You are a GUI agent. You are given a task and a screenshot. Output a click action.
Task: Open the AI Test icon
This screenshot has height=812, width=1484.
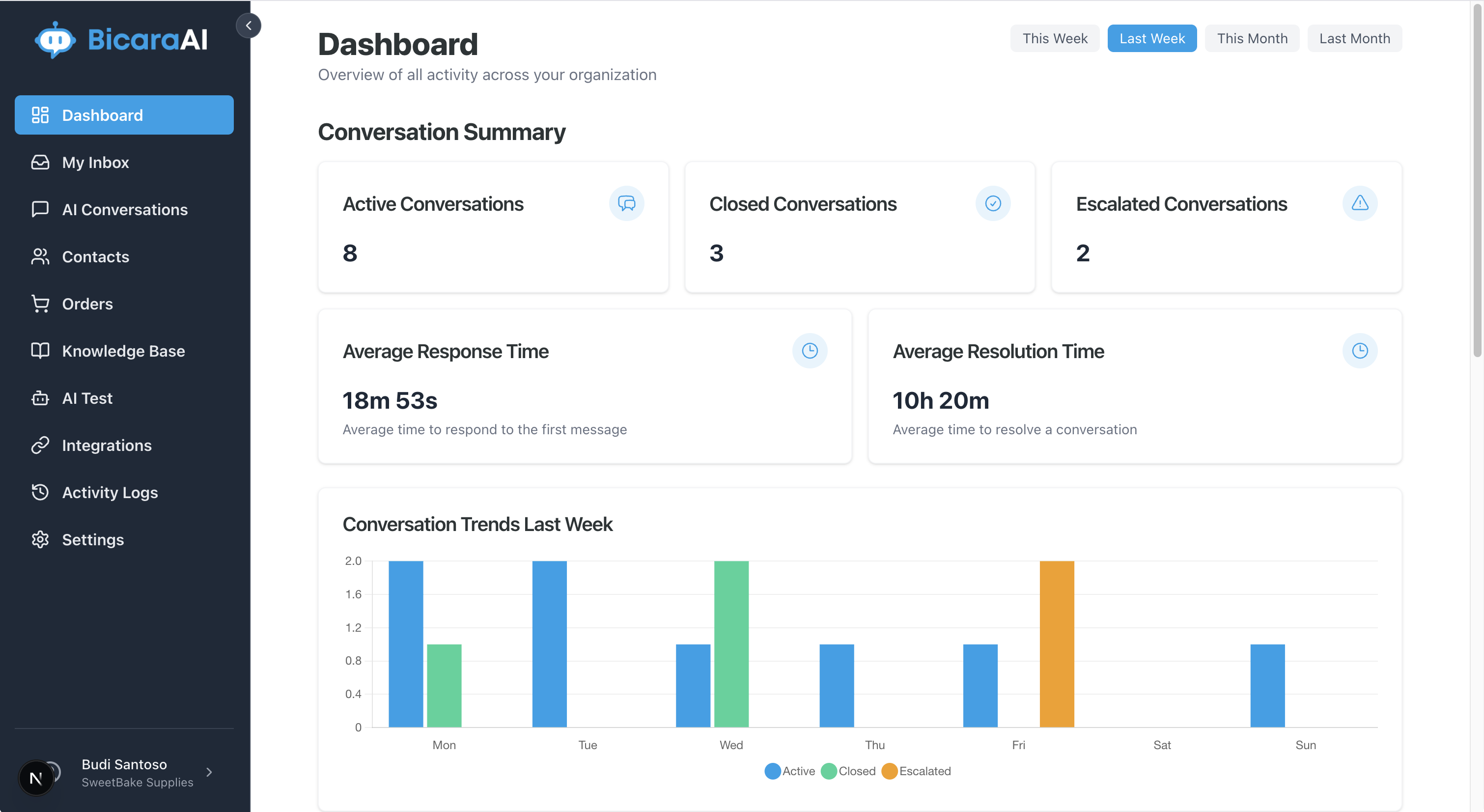[40, 398]
